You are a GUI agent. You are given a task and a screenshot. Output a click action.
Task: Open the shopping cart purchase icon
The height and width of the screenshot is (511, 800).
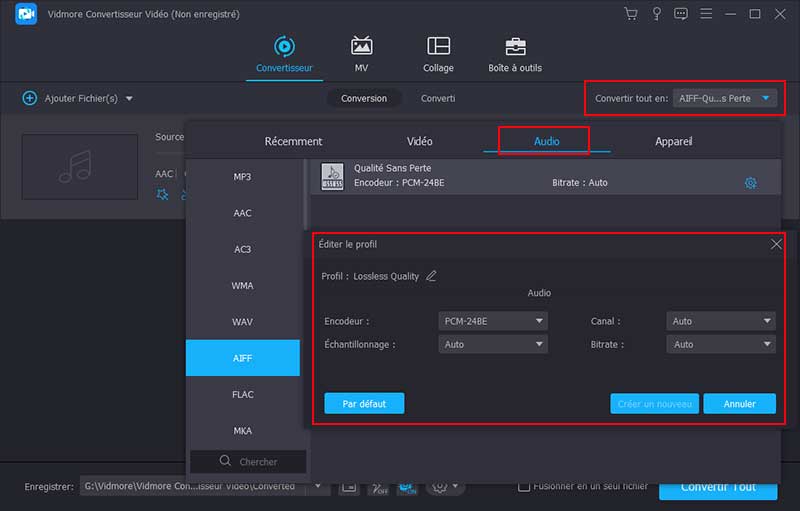click(631, 14)
